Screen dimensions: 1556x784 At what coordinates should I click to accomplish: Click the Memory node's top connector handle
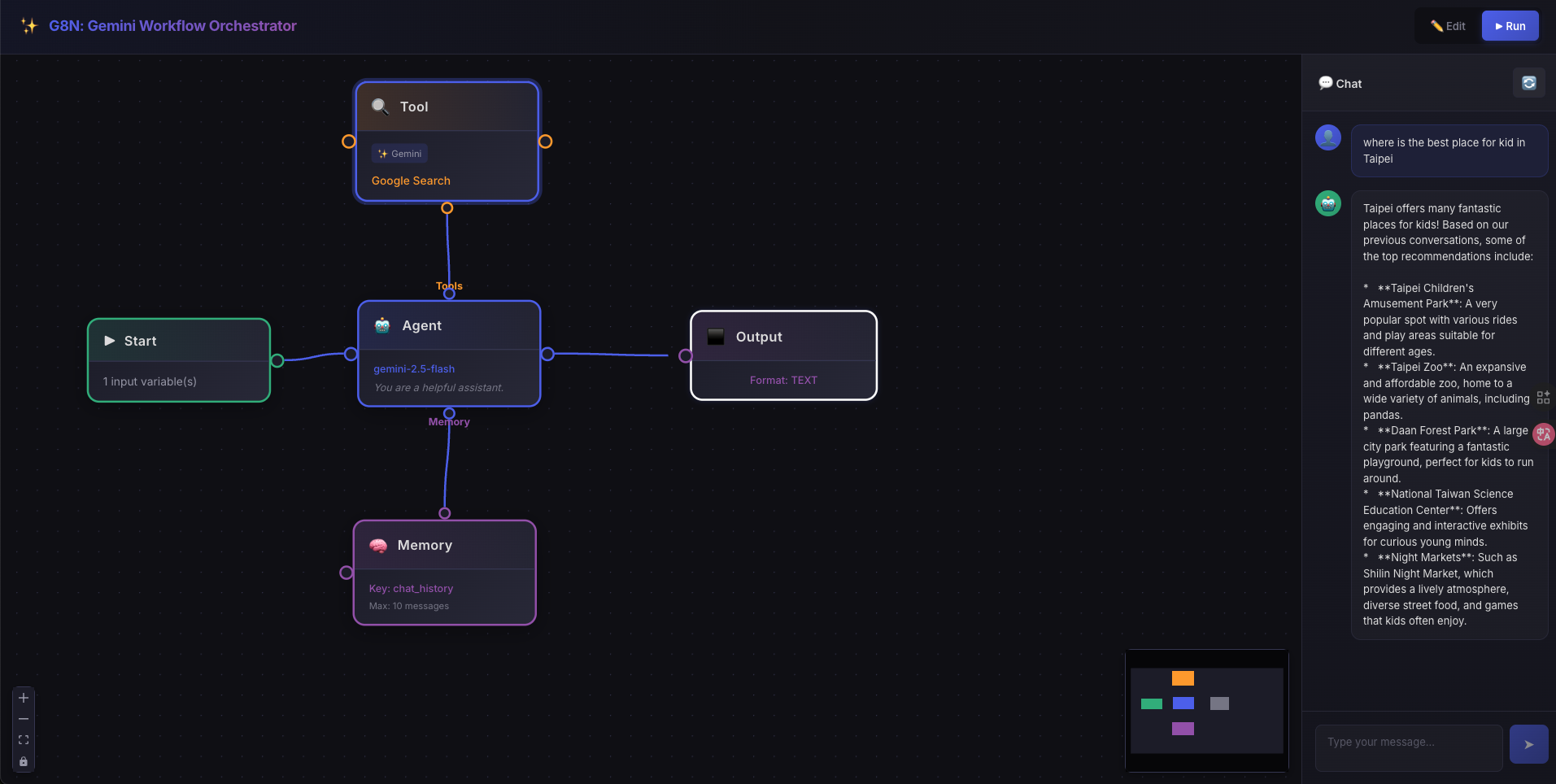click(444, 513)
